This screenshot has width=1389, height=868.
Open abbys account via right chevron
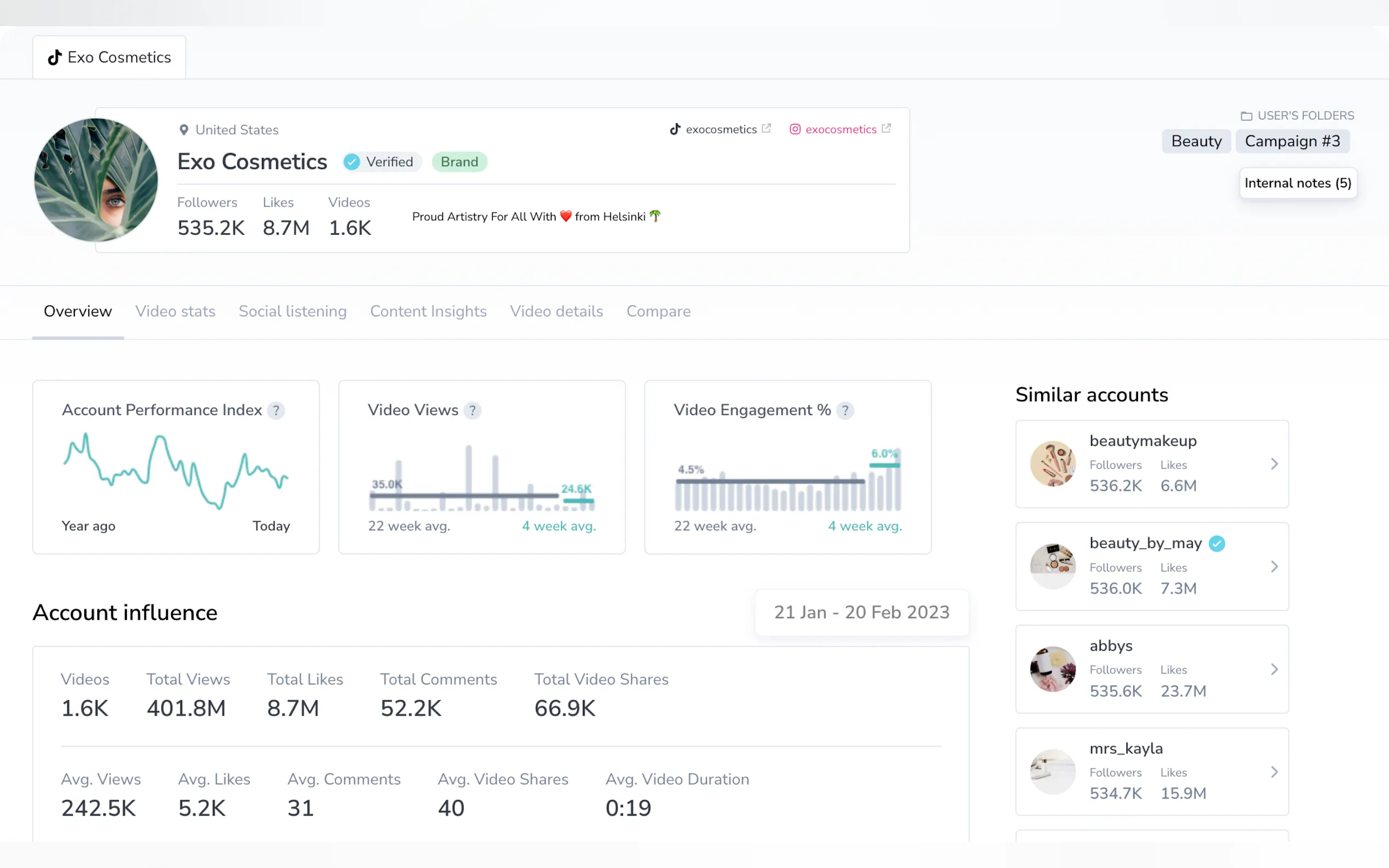tap(1274, 670)
